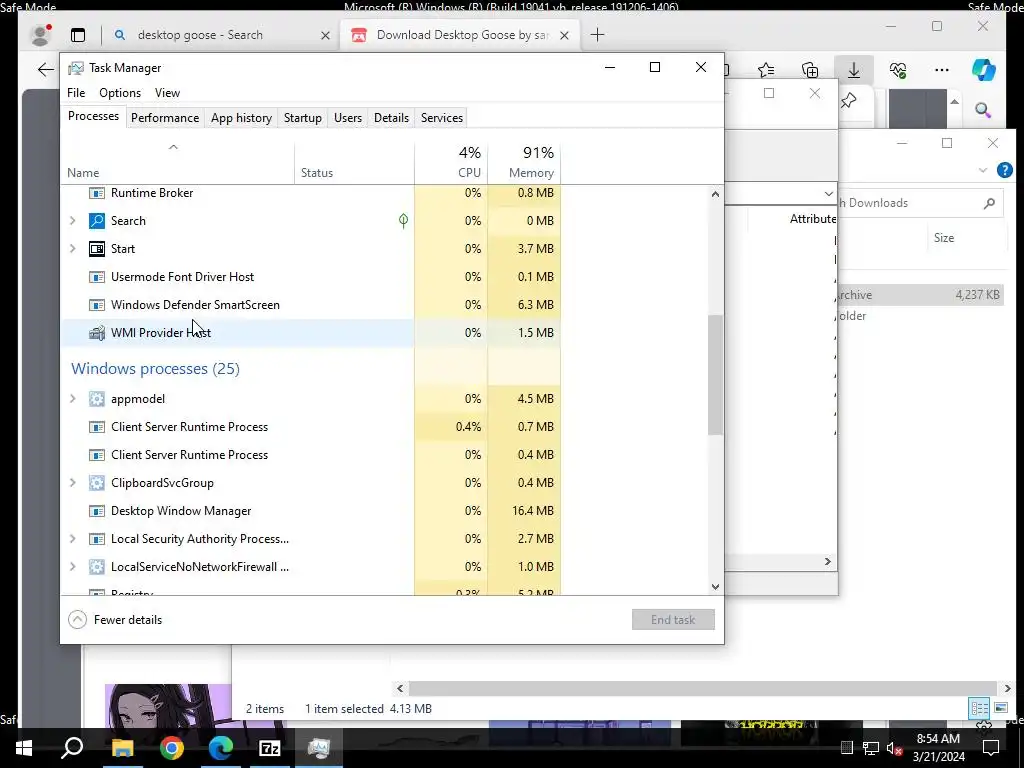Click the appmodel gear icon
This screenshot has height=768, width=1024.
pos(97,399)
